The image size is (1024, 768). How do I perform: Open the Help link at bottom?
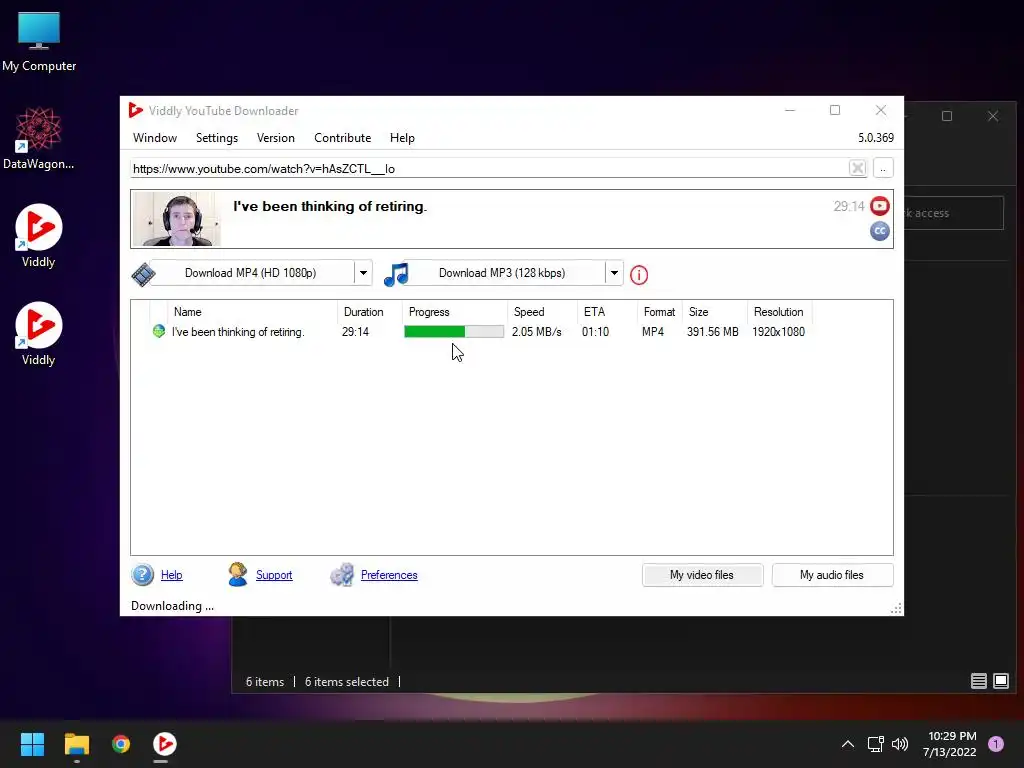pyautogui.click(x=171, y=575)
